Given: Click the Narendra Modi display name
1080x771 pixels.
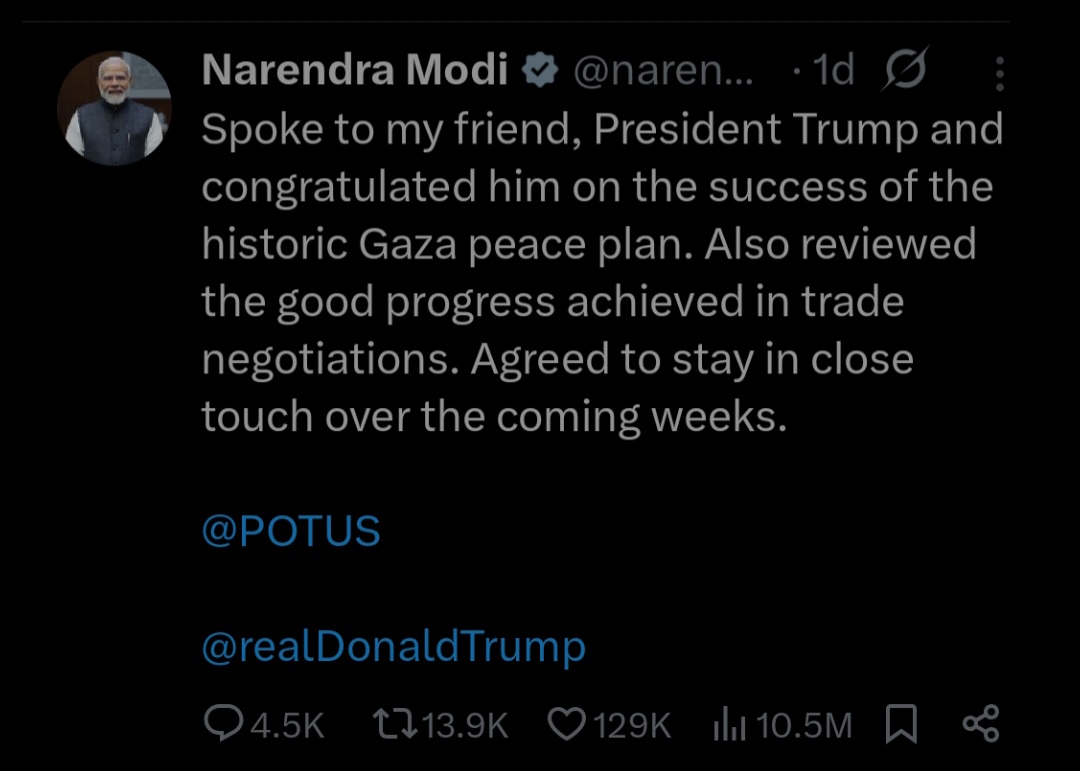Looking at the screenshot, I should [355, 72].
